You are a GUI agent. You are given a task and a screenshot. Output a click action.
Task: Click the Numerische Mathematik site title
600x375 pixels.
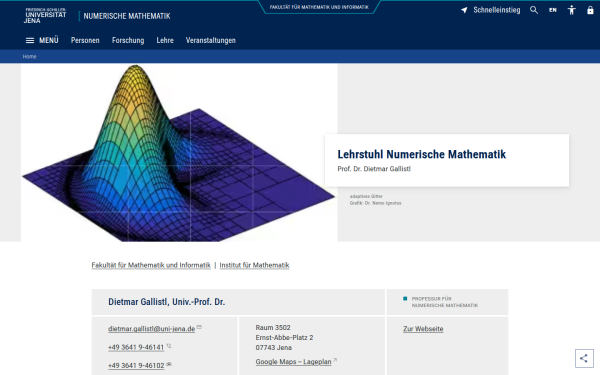[127, 16]
